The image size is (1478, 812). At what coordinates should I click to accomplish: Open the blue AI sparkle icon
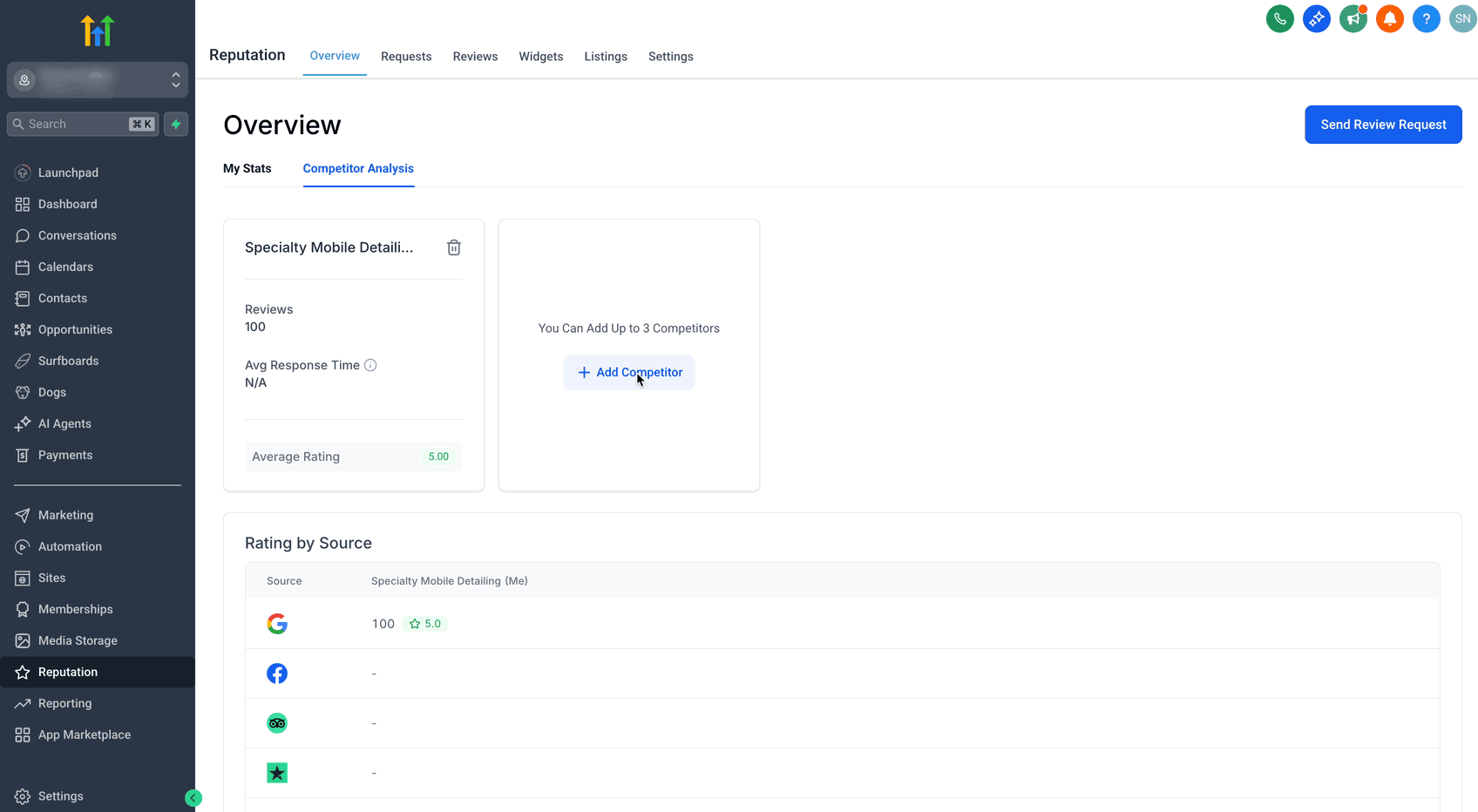(1316, 18)
